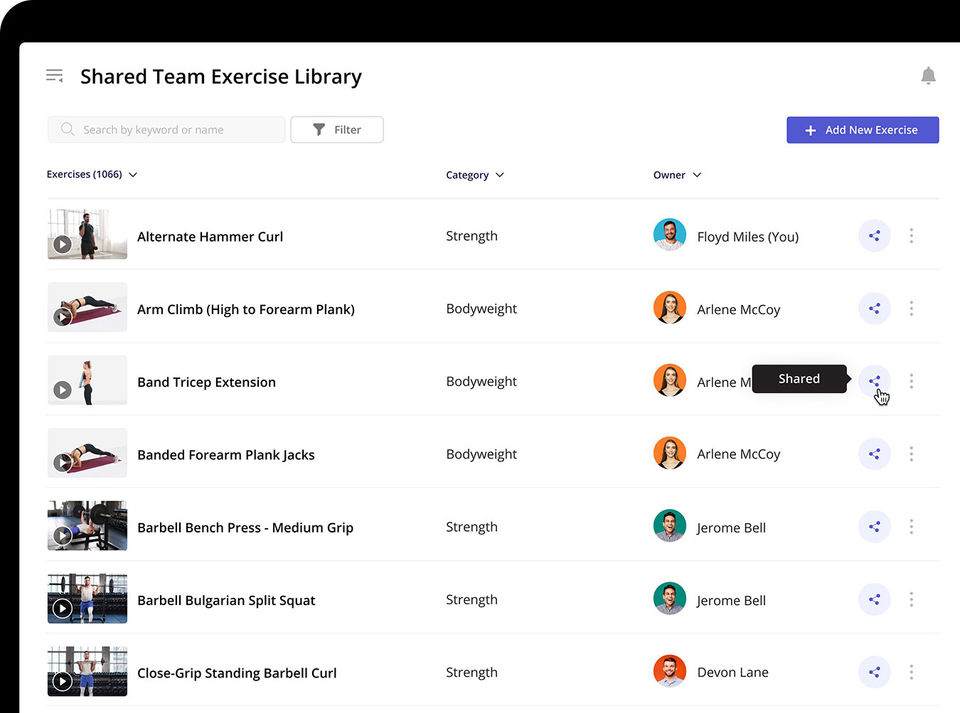Screen dimensions: 960x713
Task: Play Barbell Bulgarian Split Squat thumbnail
Action: point(87,599)
